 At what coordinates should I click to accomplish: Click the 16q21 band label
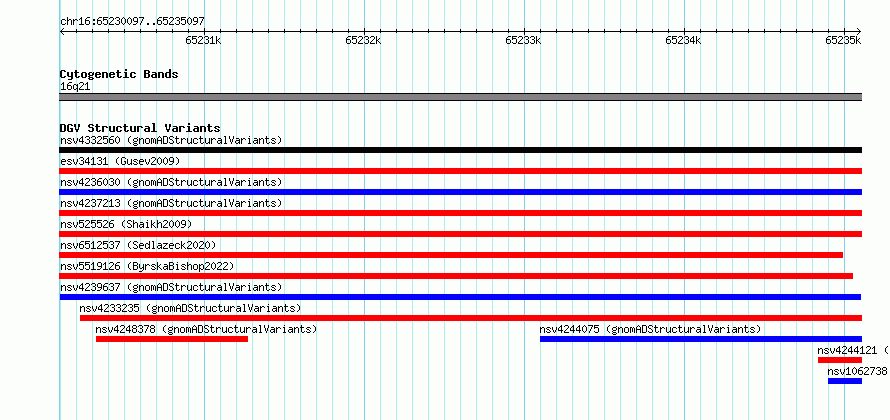pos(75,87)
